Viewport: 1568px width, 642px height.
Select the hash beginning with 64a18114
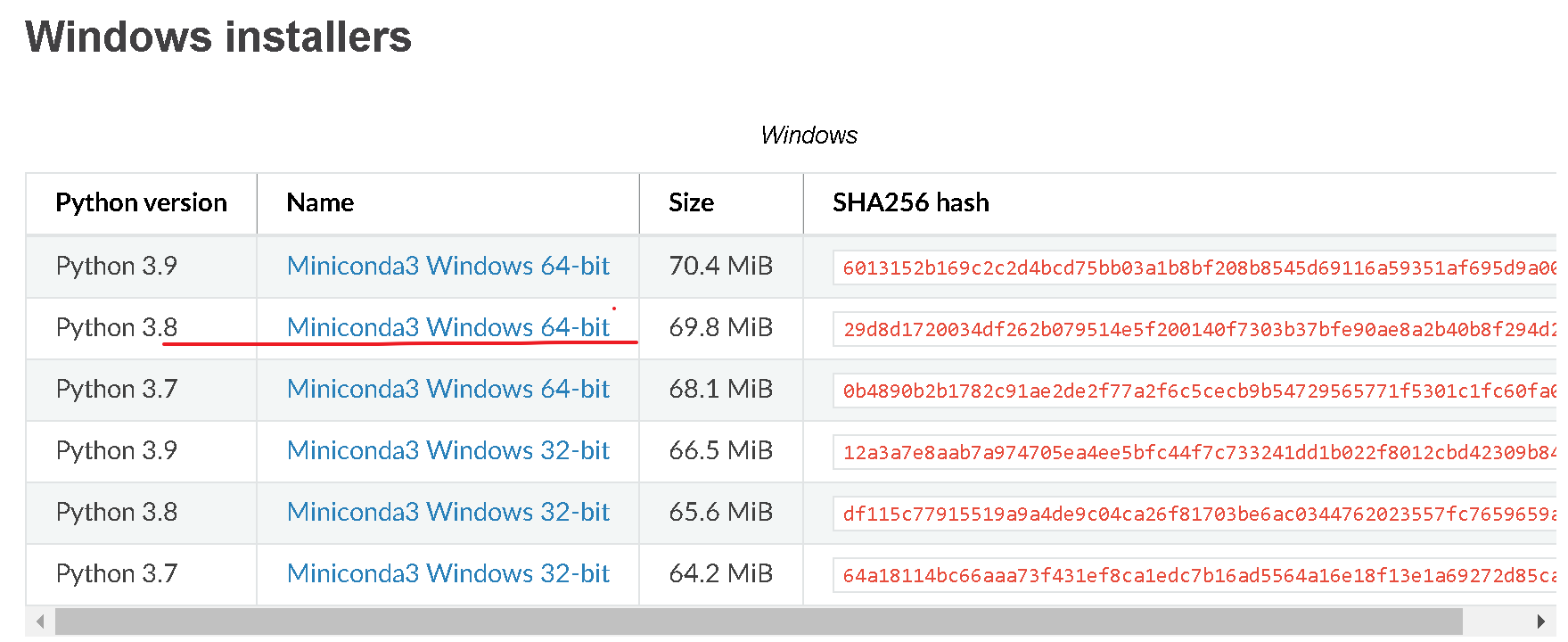click(x=1194, y=575)
